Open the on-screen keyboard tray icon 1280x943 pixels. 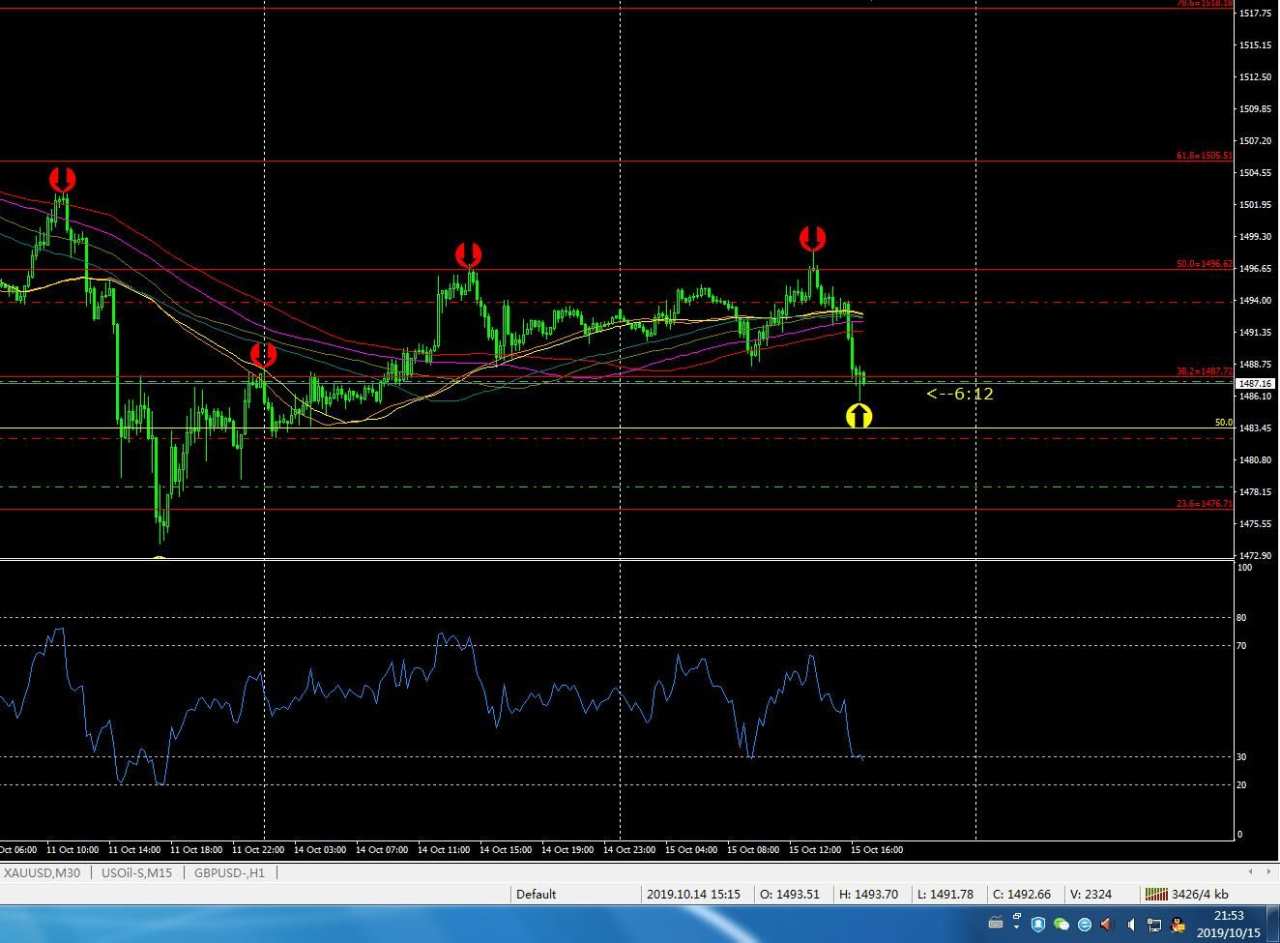995,924
